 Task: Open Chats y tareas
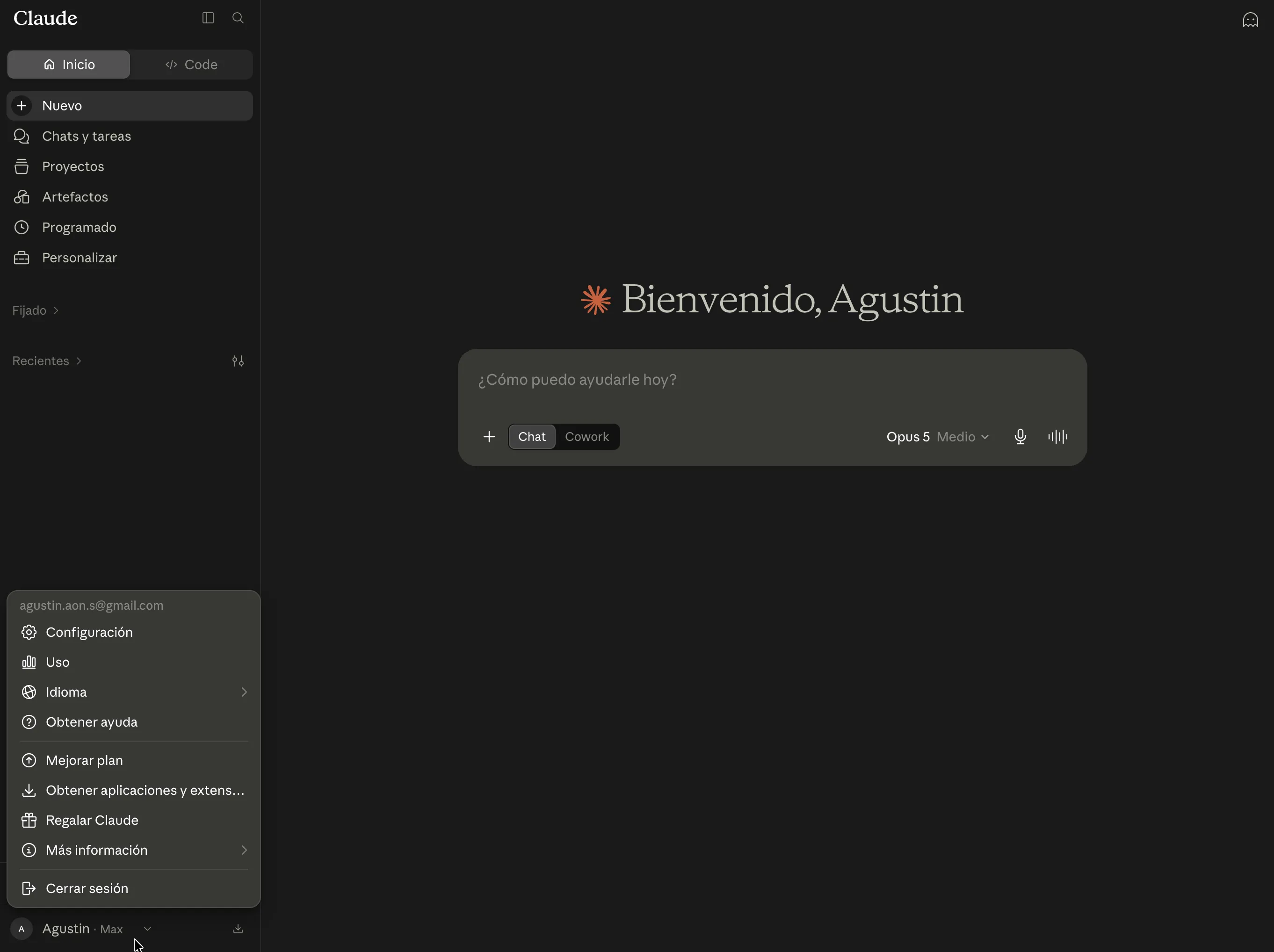coord(130,137)
